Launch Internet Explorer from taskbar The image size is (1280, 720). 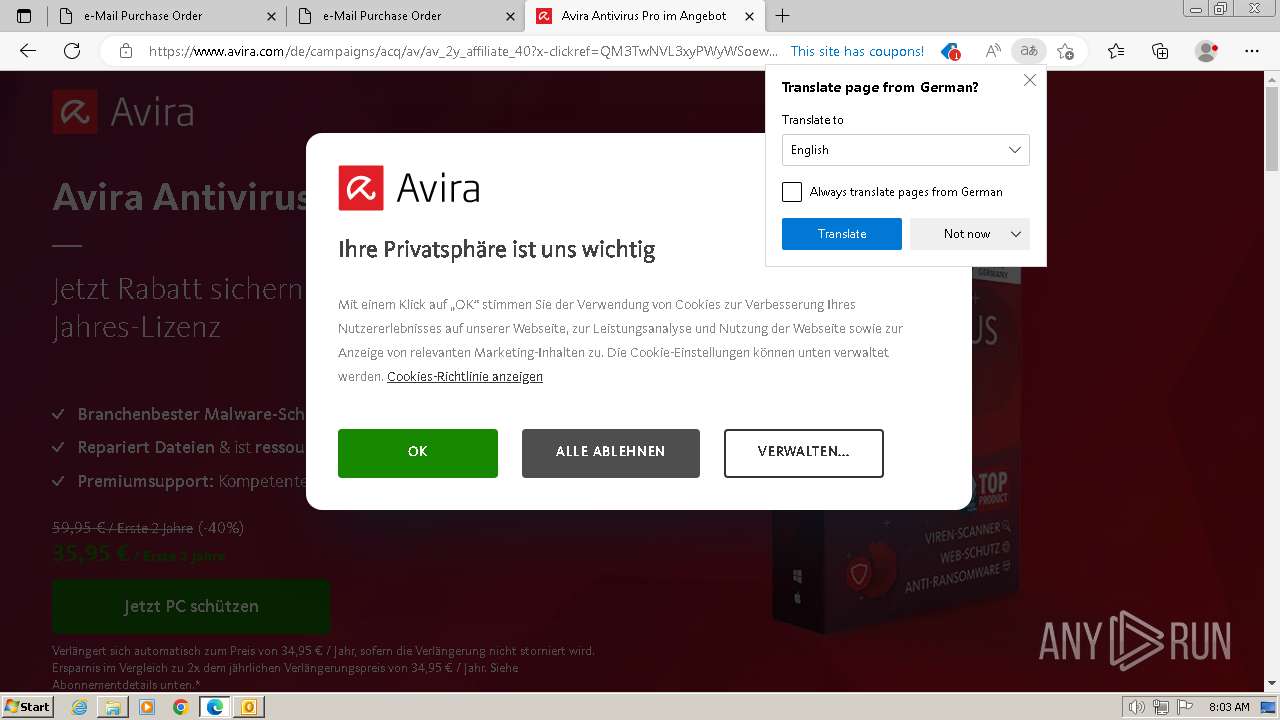click(80, 707)
